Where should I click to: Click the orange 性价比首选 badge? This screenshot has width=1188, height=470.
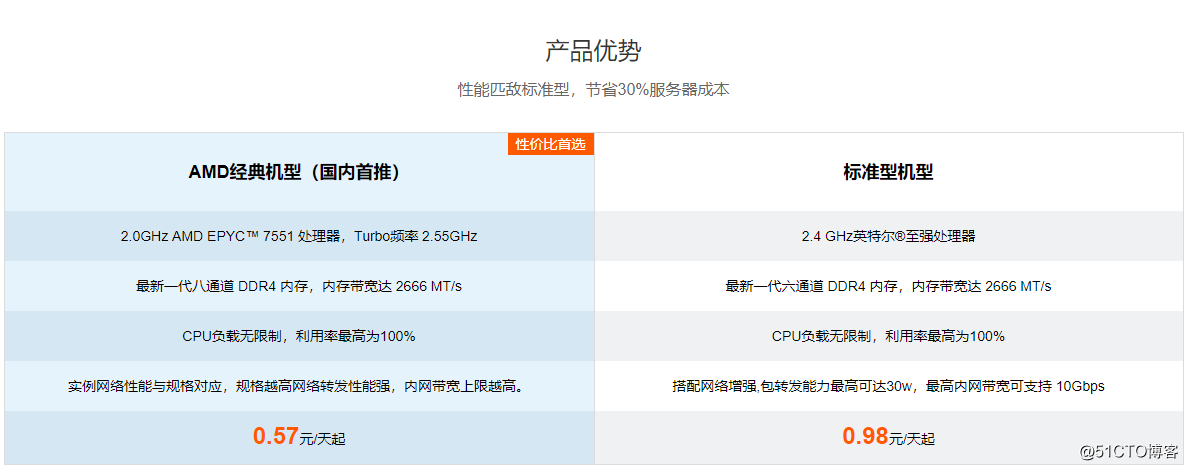tap(551, 144)
